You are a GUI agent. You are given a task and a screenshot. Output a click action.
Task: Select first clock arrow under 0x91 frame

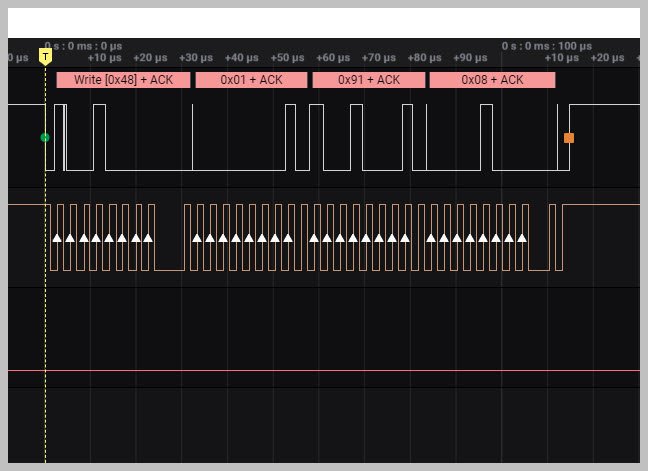314,238
